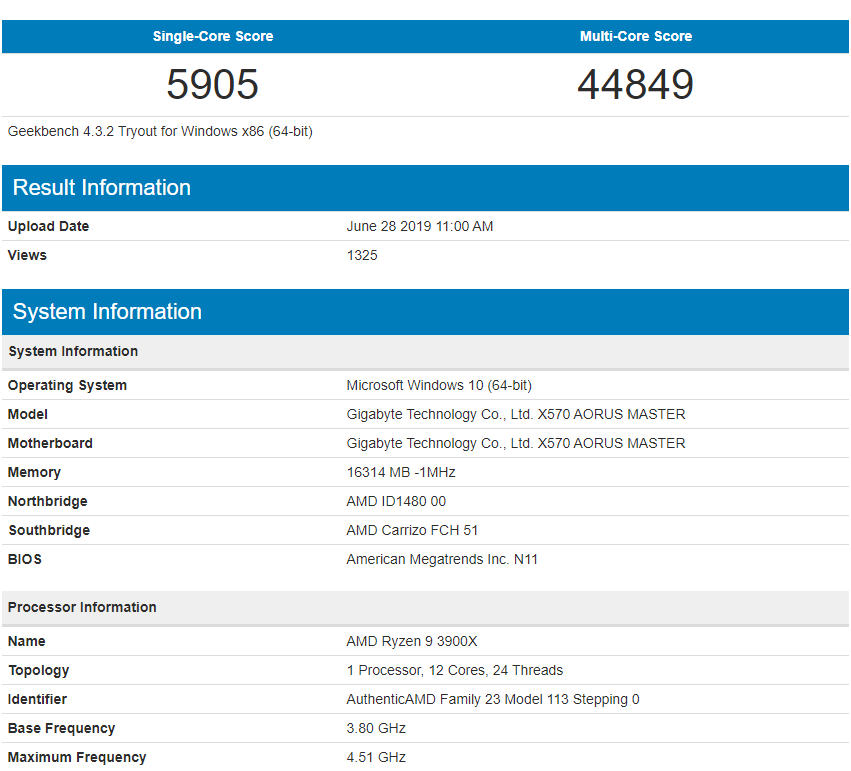
Task: Select Microsoft Windows 10 (64-bit) value
Action: (x=439, y=385)
